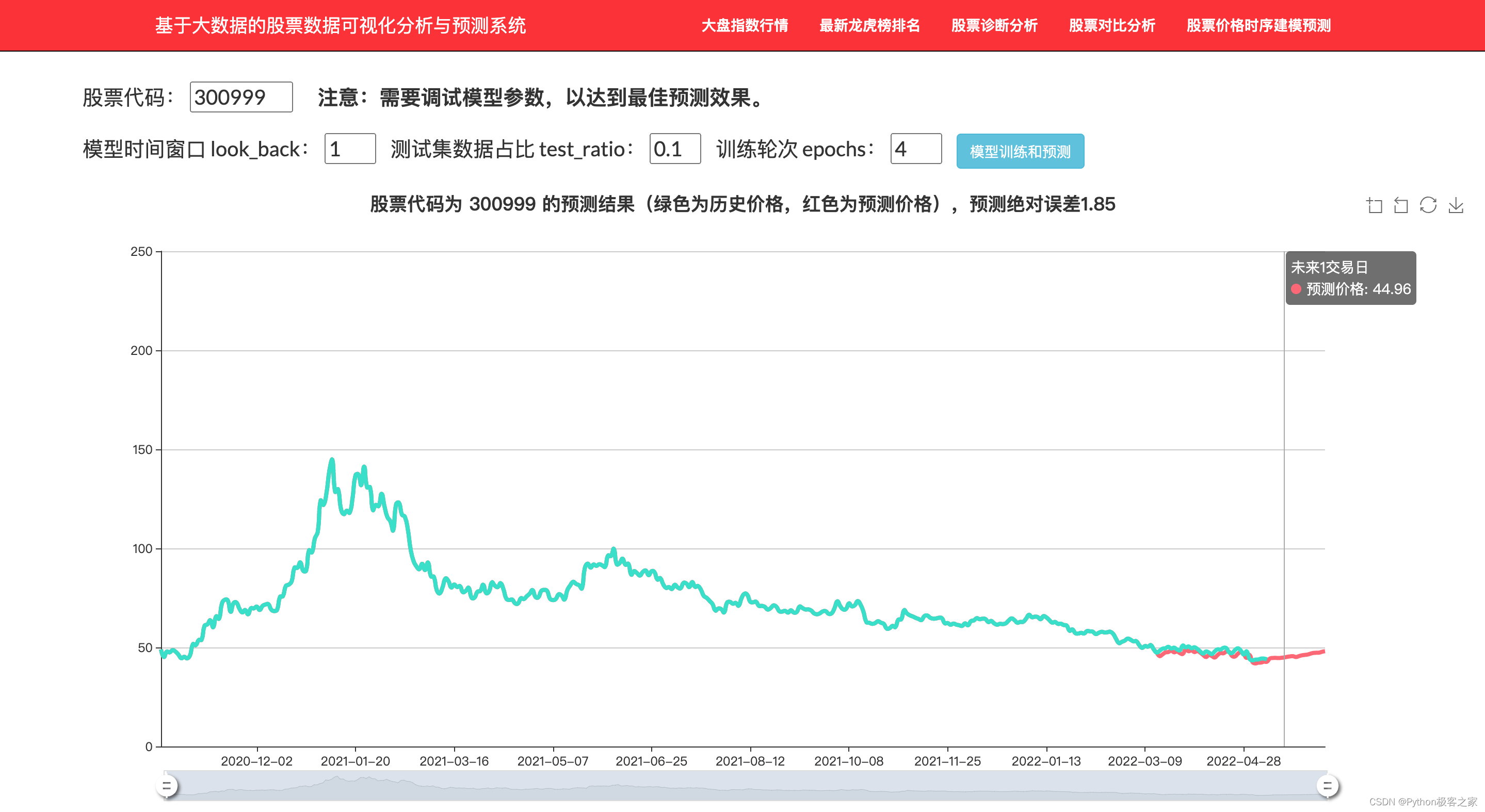
Task: Click the 2022-03-09 x-axis label
Action: (x=1145, y=761)
